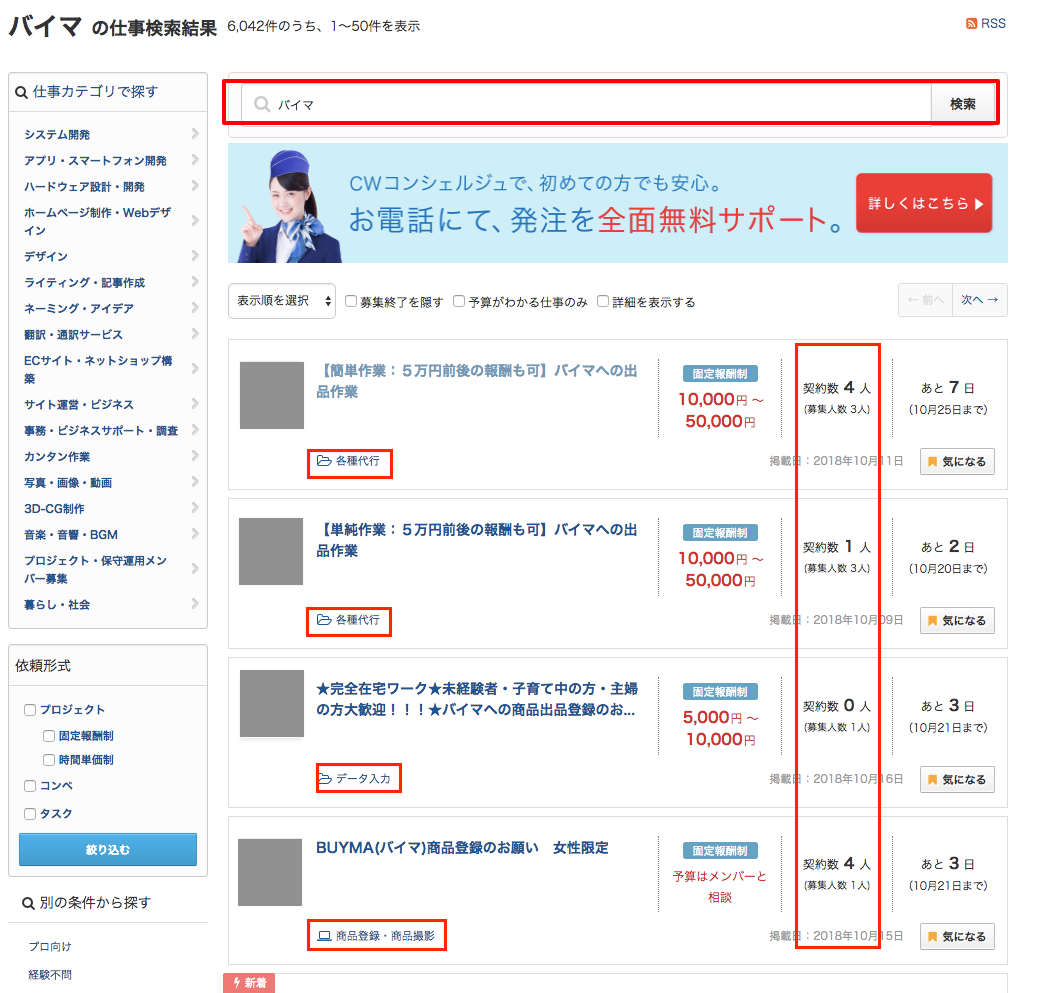Click thumbnail of BUYMA商品登録 job
This screenshot has width=1047, height=993.
pyautogui.click(x=270, y=873)
